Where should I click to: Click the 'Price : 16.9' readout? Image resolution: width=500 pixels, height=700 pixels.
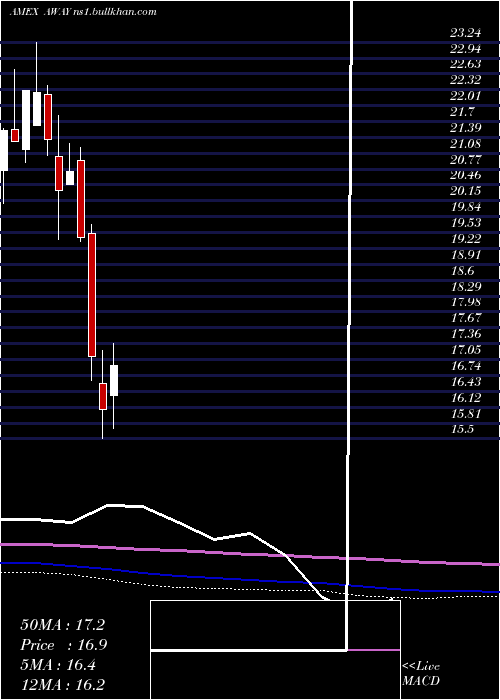click(63, 645)
